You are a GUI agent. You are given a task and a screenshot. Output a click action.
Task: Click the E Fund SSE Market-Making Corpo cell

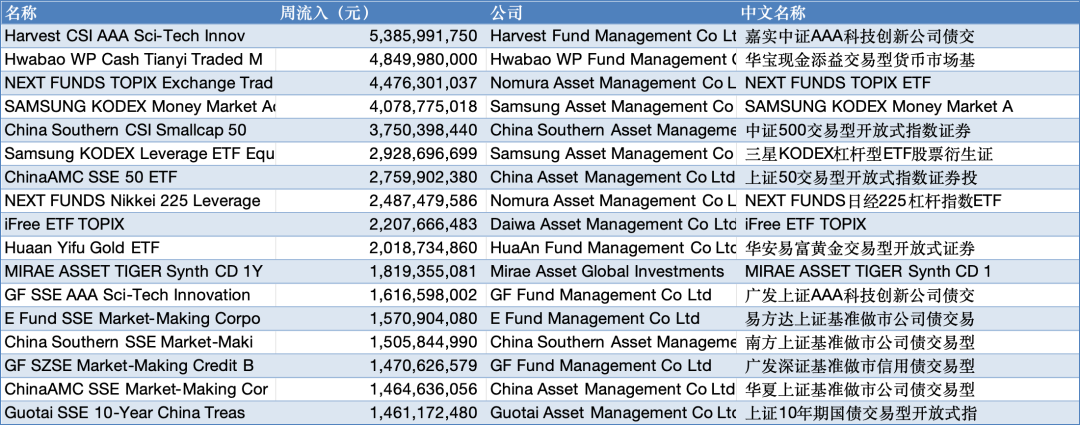pos(138,319)
